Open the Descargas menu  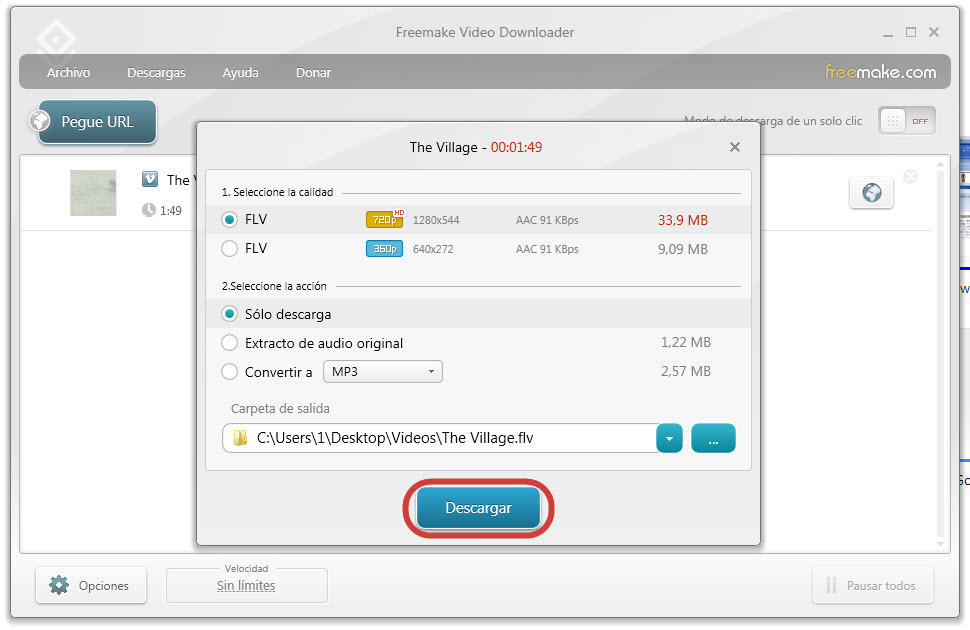click(156, 73)
